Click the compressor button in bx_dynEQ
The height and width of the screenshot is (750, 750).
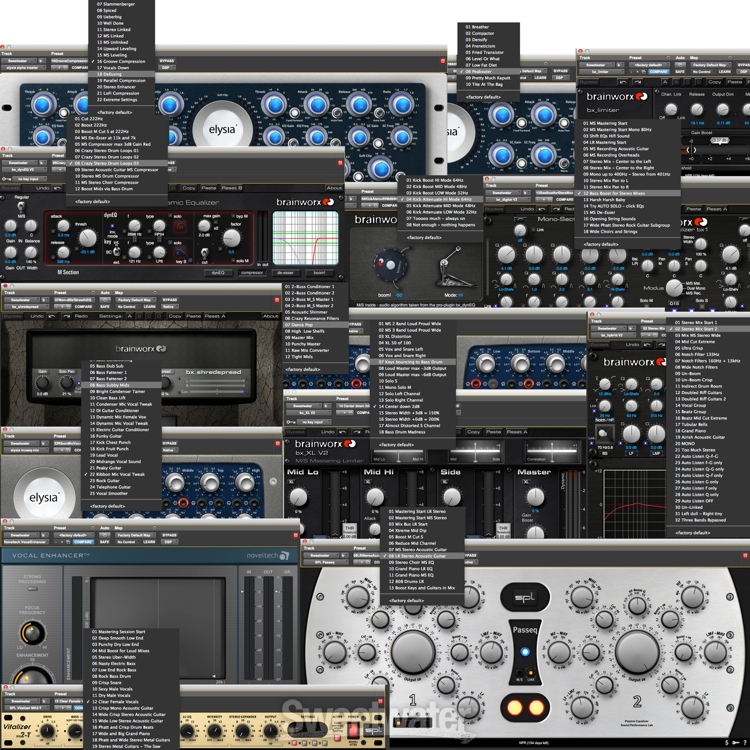(253, 272)
